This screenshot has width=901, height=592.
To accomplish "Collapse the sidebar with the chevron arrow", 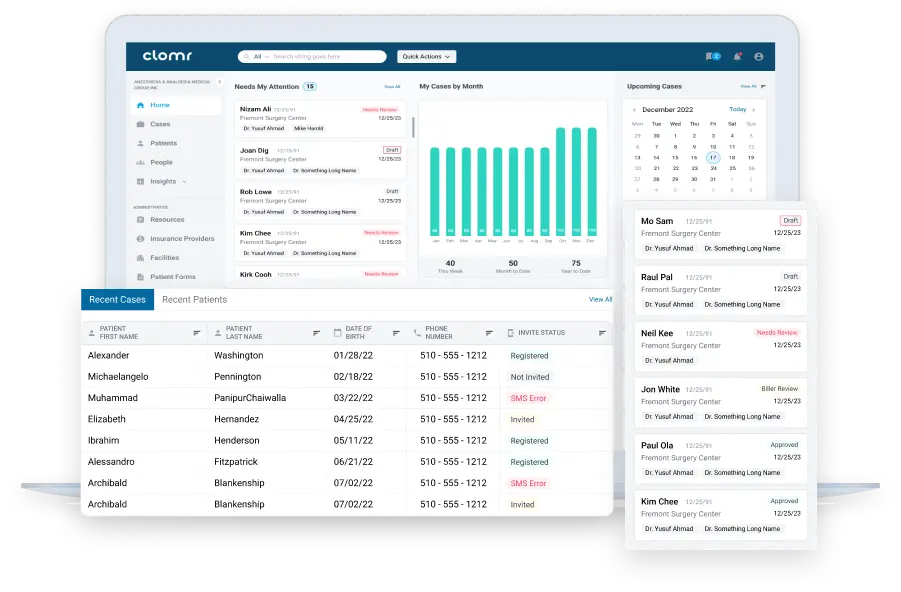I will click(219, 82).
